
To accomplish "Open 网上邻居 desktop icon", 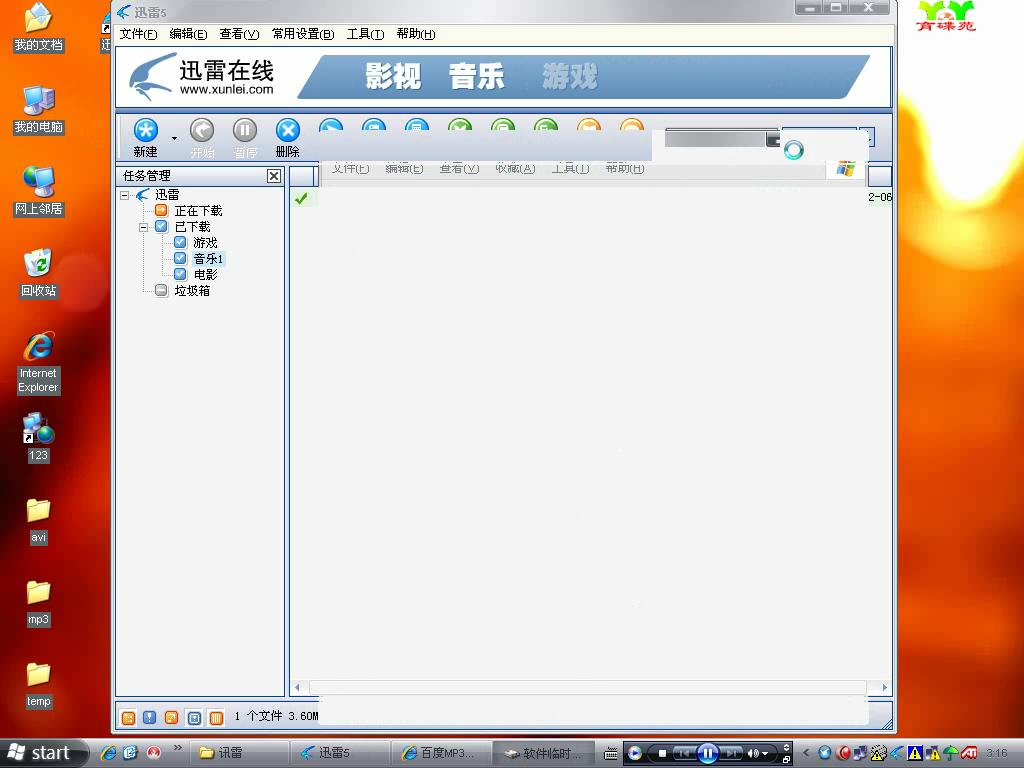I will click(x=39, y=191).
